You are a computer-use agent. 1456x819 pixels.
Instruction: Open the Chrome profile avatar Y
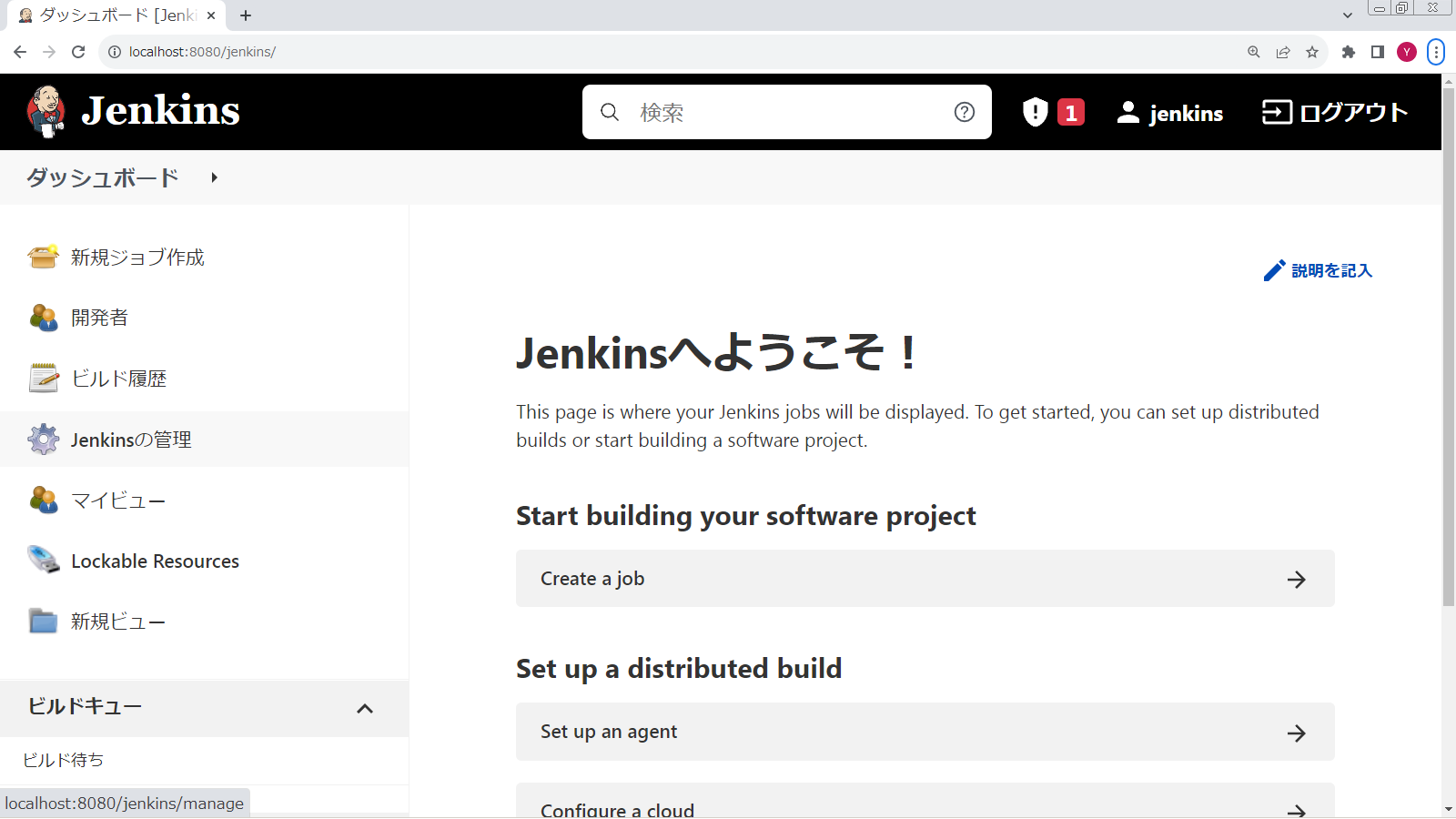coord(1407,52)
